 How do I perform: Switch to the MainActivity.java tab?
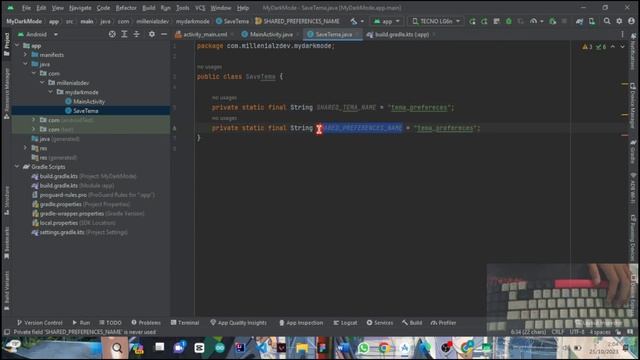click(x=271, y=35)
